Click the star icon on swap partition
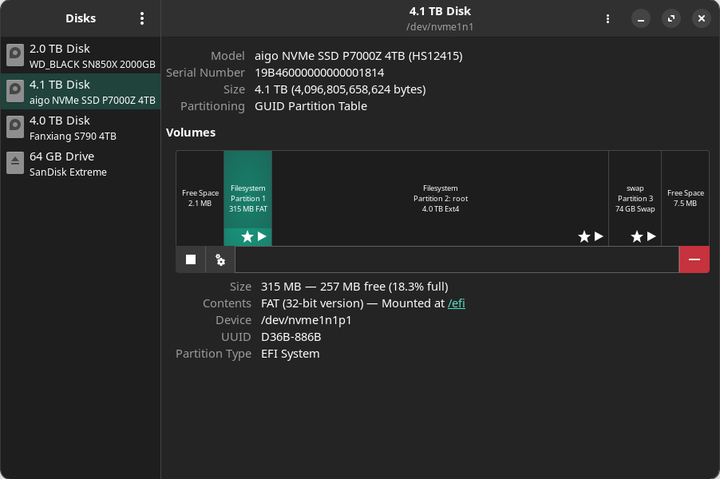Image resolution: width=720 pixels, height=479 pixels. click(636, 237)
